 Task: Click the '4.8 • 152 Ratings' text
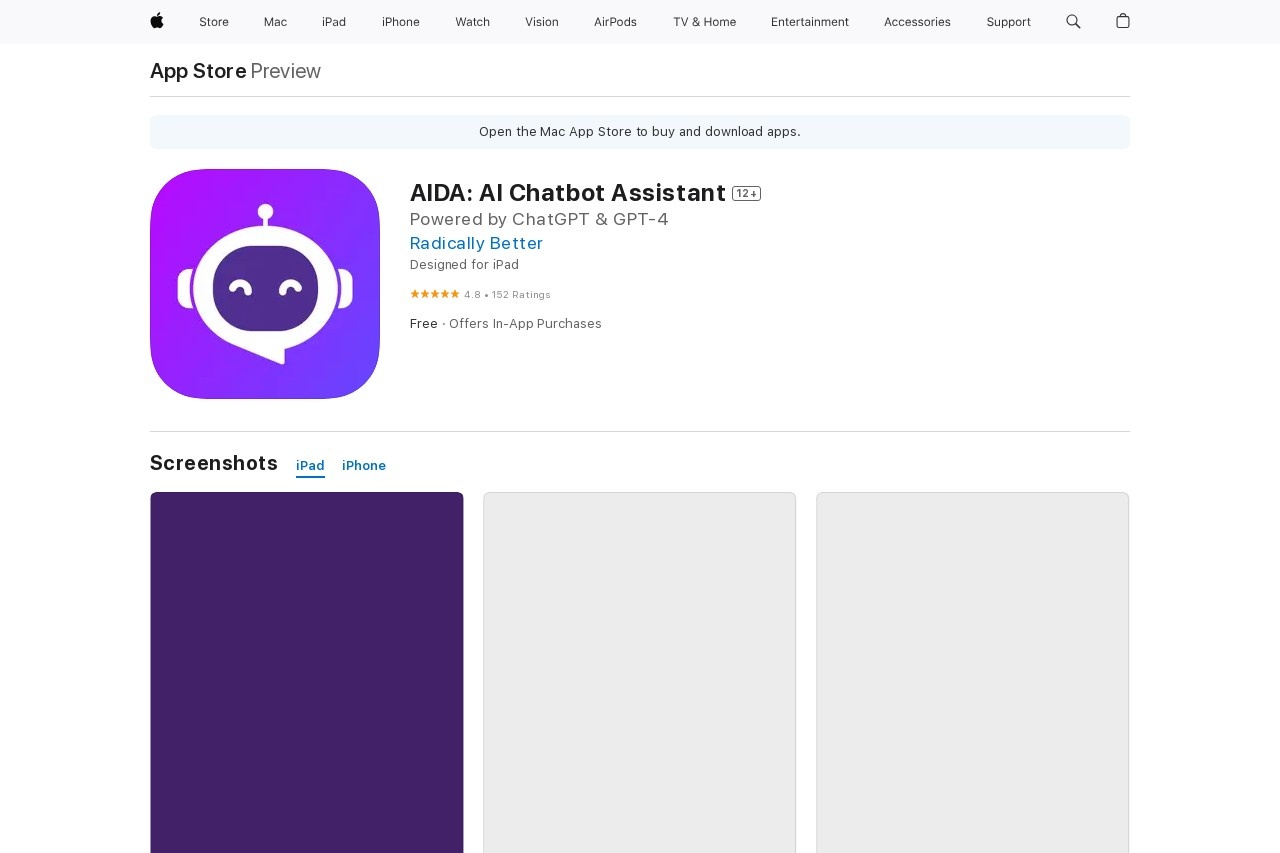(x=507, y=295)
